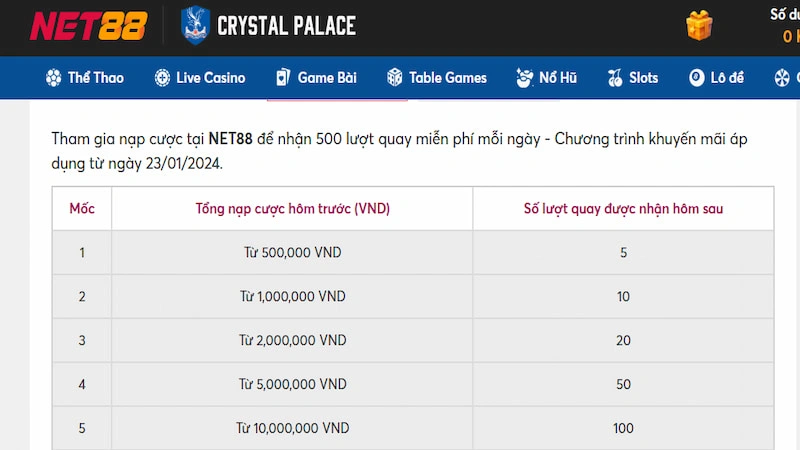
Task: Click the soccer ball Thể Thao icon
Action: click(x=54, y=78)
